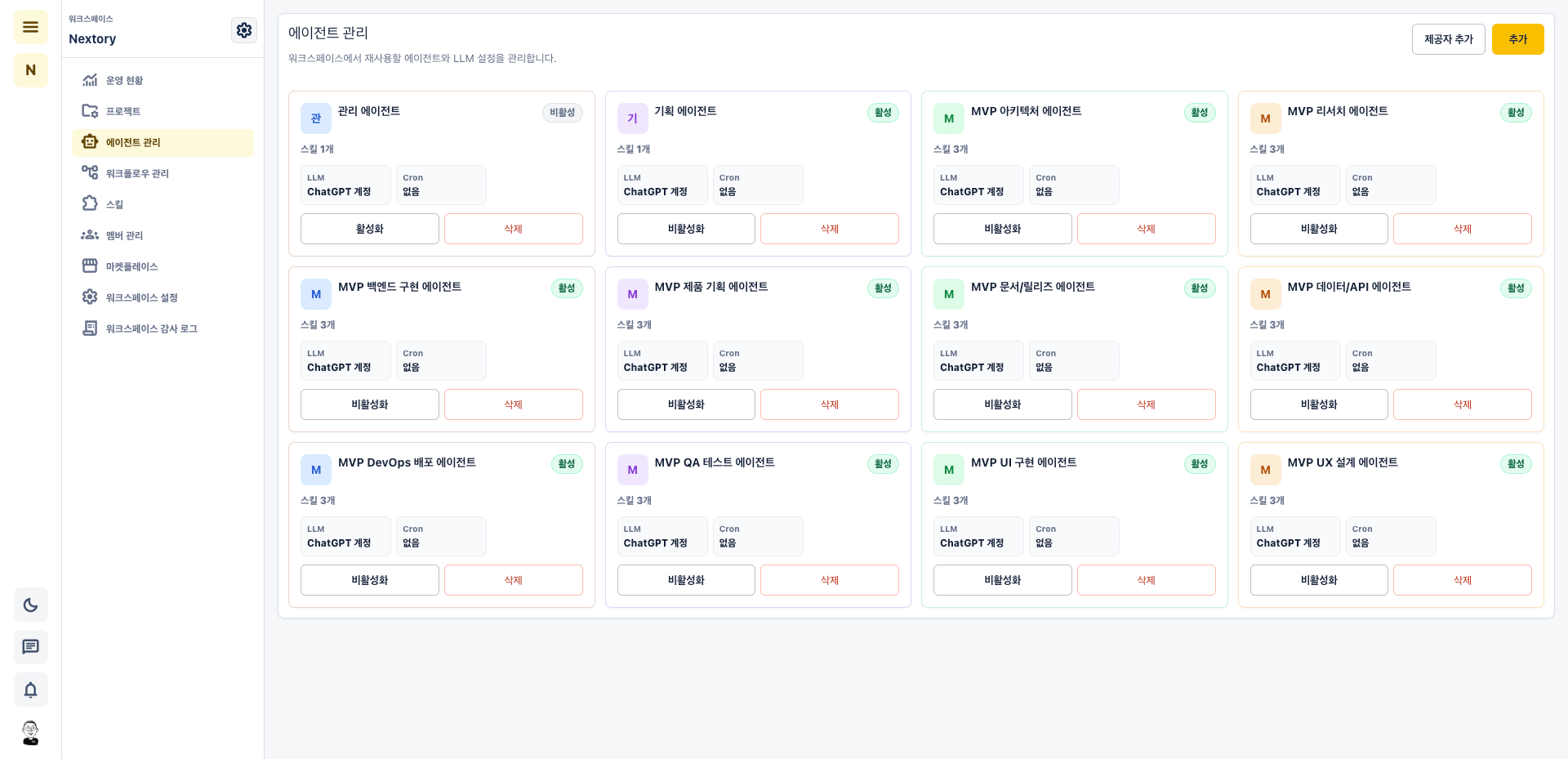This screenshot has height=759, width=1568.
Task: Deactivate MVP UX 설계 에이전트
Action: click(x=1319, y=580)
